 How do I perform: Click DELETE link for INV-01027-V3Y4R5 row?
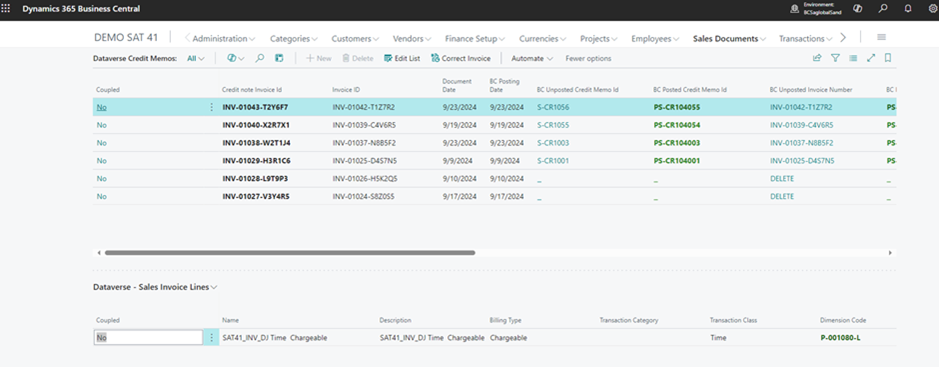(x=782, y=196)
